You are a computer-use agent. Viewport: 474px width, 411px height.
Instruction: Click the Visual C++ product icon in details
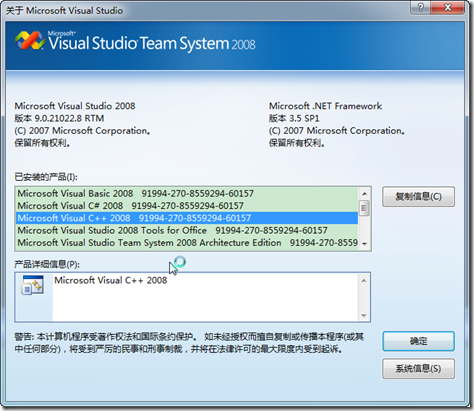coord(33,285)
